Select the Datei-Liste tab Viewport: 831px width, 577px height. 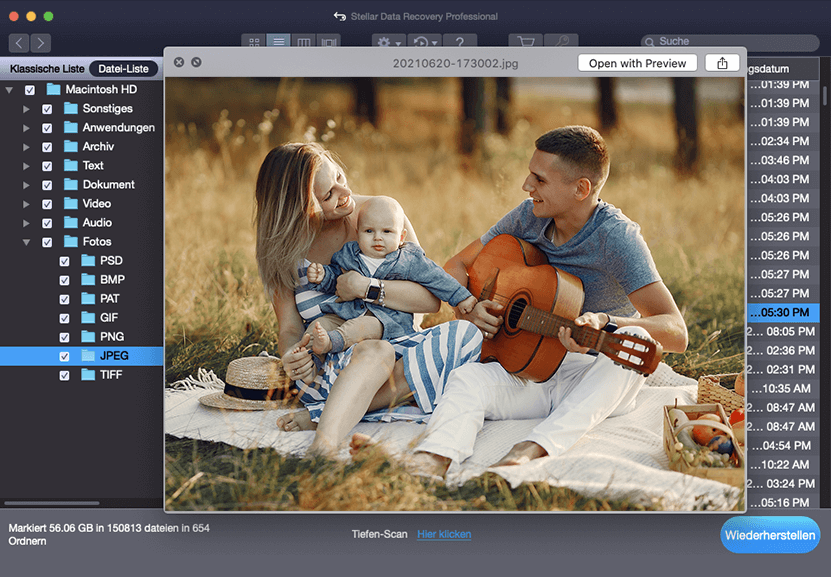123,69
